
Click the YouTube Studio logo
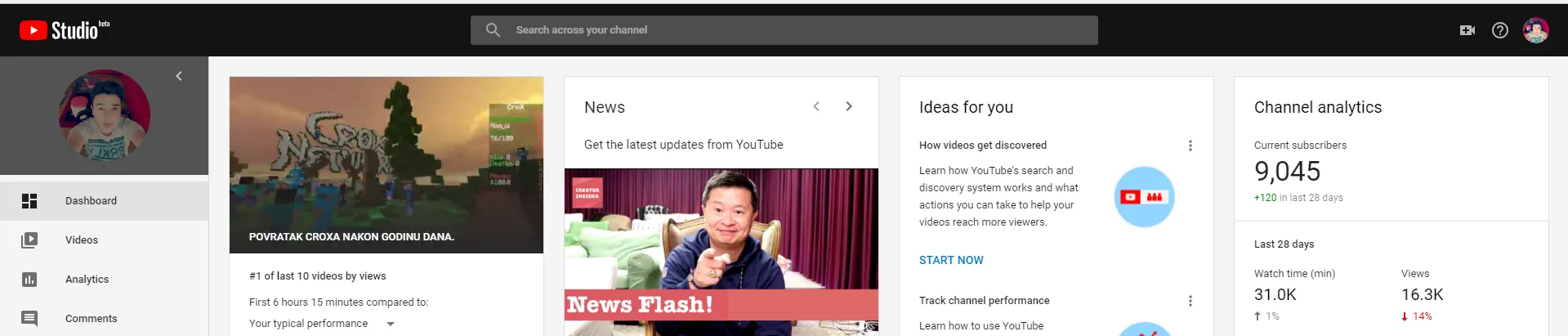coord(64,30)
